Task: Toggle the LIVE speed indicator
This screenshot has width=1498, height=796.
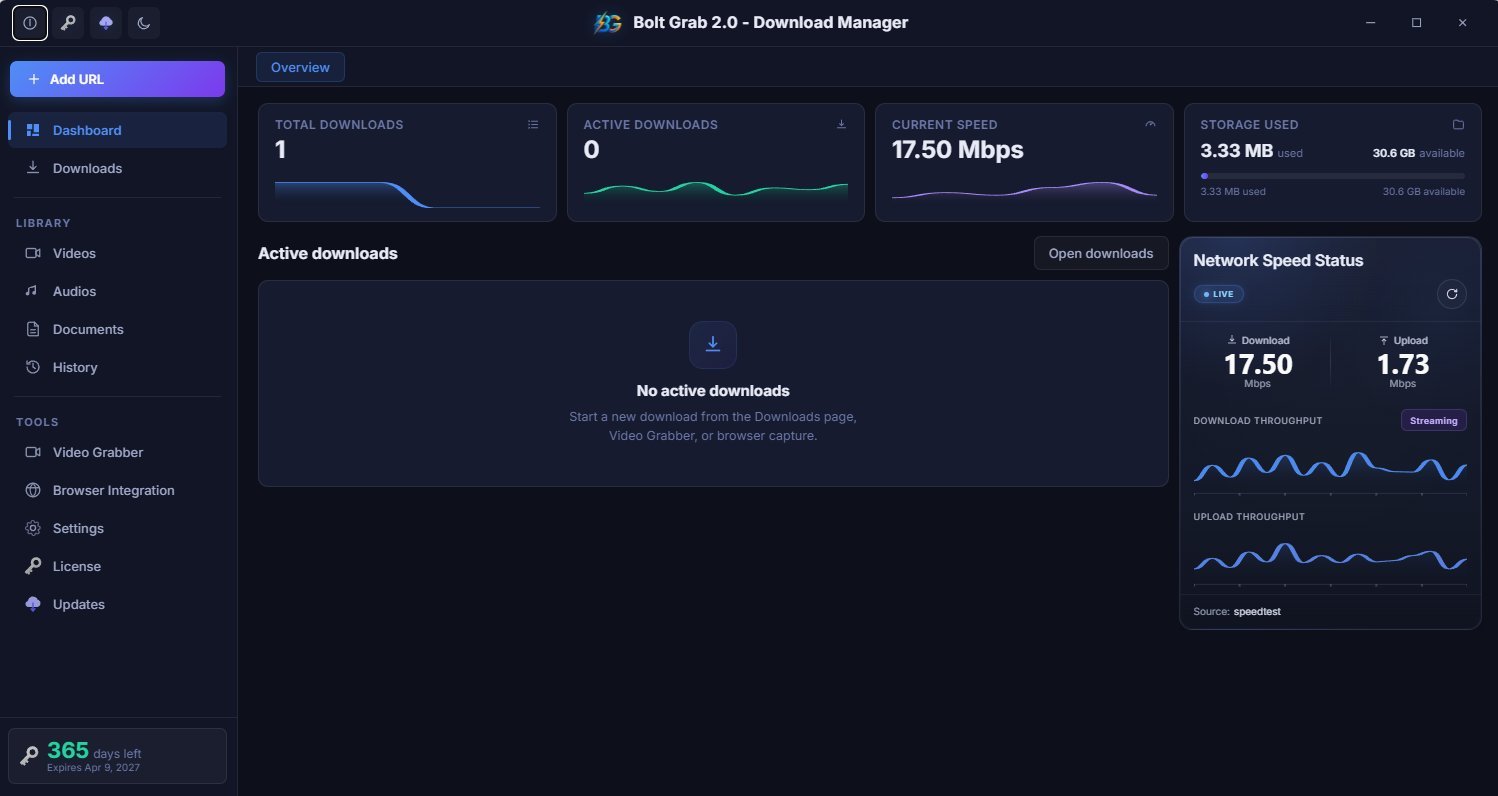Action: [1218, 293]
